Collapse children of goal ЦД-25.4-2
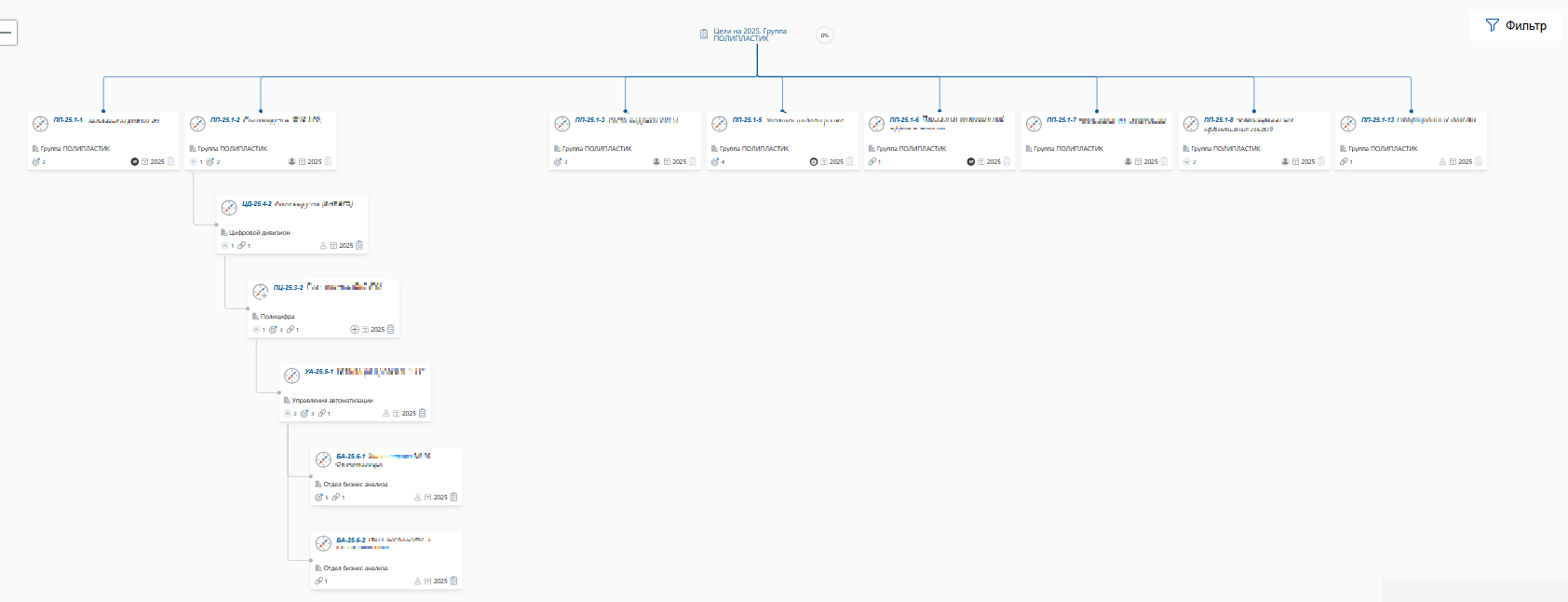The height and width of the screenshot is (602, 1568). click(x=224, y=246)
